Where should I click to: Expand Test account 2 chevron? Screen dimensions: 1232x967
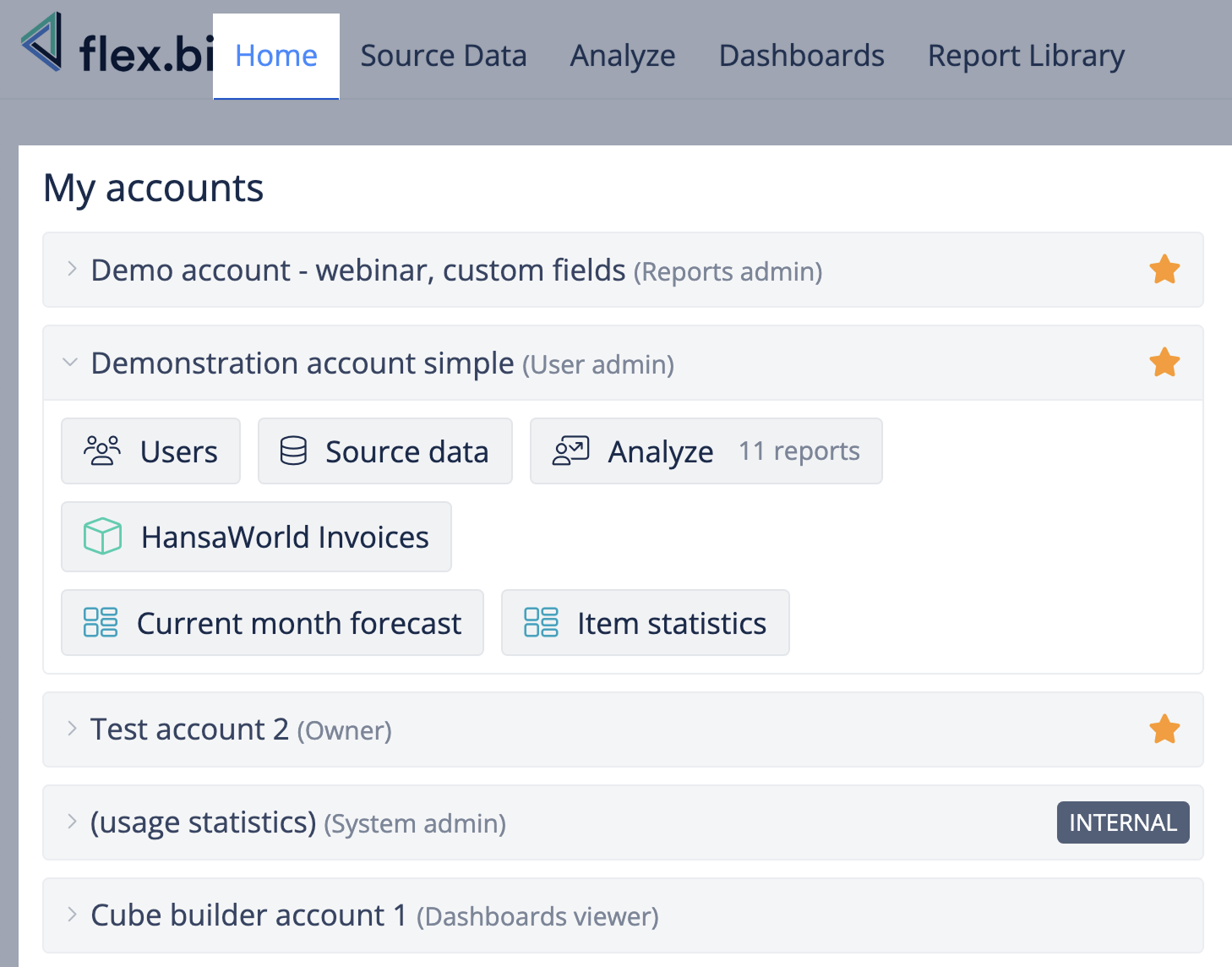coord(72,729)
